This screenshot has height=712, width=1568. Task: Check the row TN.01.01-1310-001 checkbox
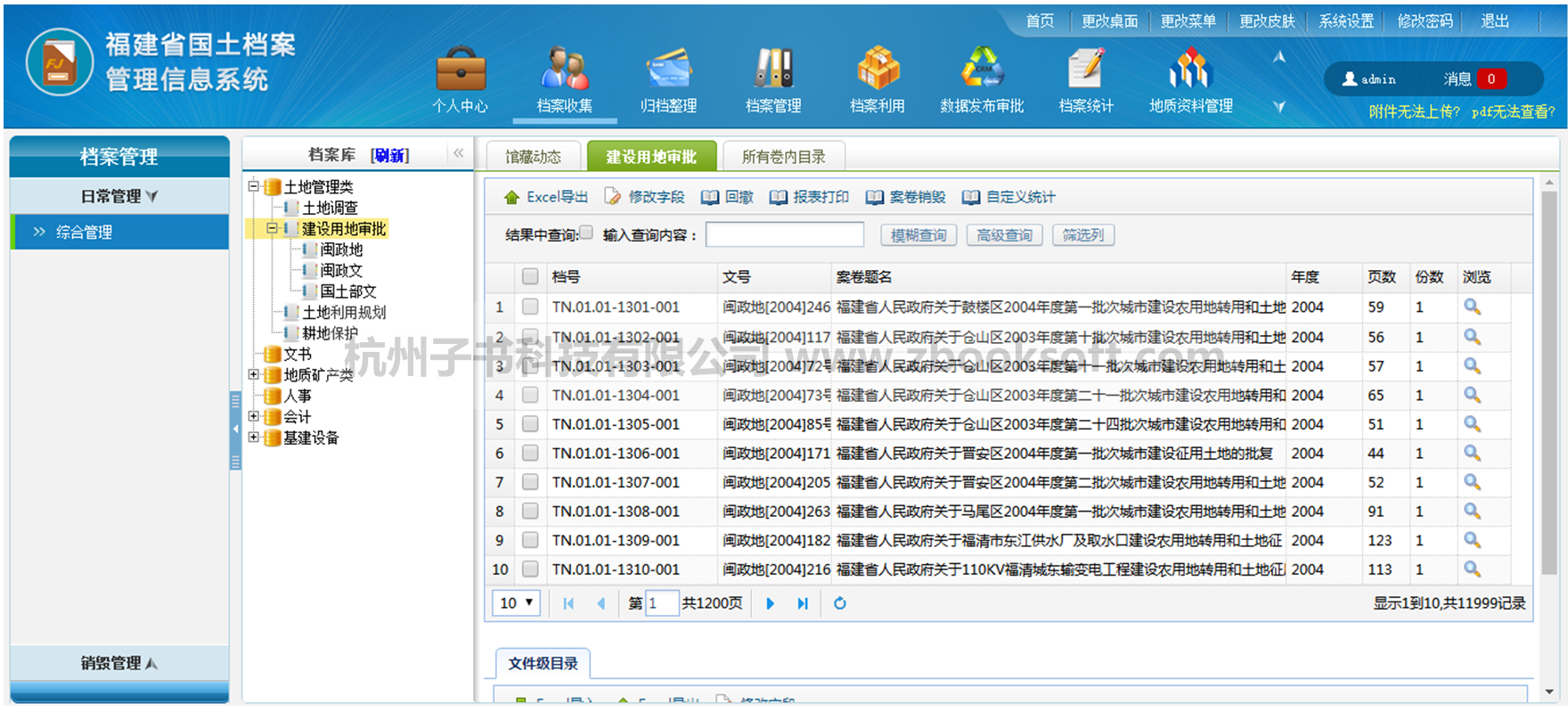click(530, 569)
